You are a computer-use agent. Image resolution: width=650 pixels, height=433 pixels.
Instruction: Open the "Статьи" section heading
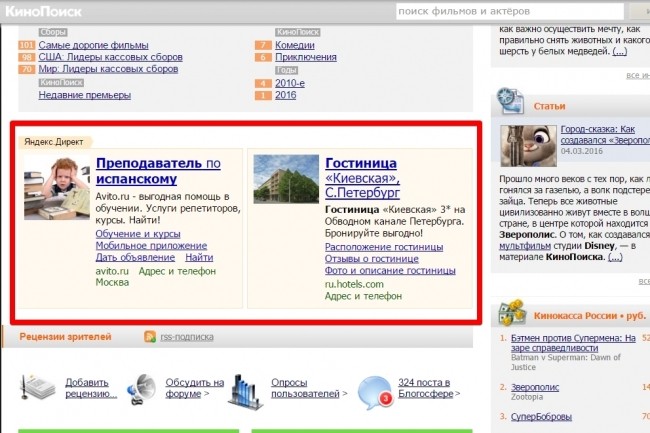click(549, 106)
